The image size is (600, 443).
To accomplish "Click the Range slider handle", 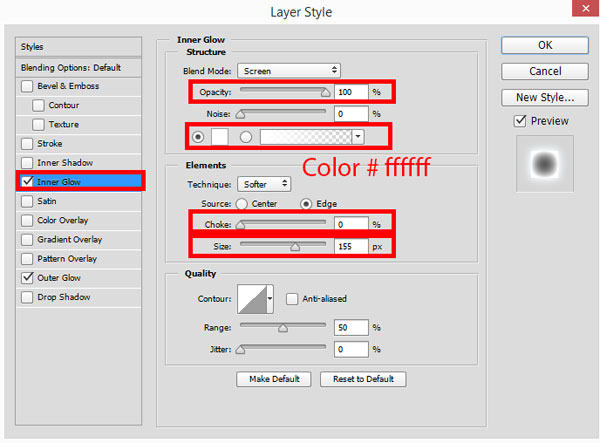I will tap(283, 328).
